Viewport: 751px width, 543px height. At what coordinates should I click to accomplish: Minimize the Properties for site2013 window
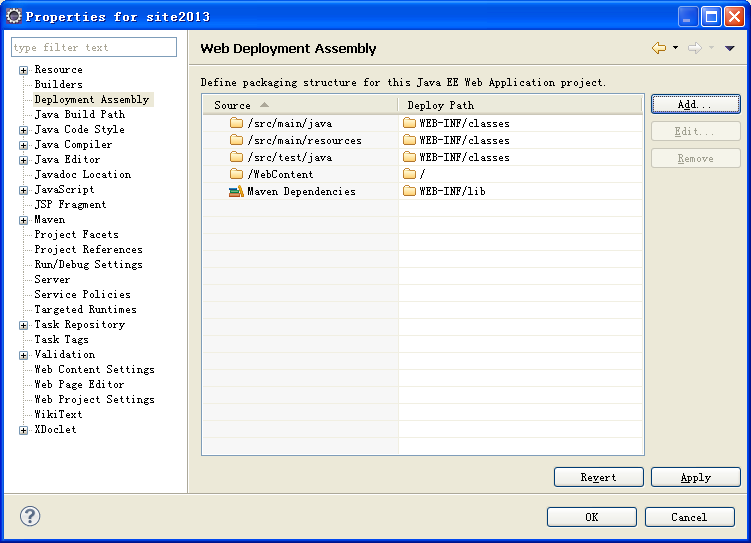pos(687,17)
